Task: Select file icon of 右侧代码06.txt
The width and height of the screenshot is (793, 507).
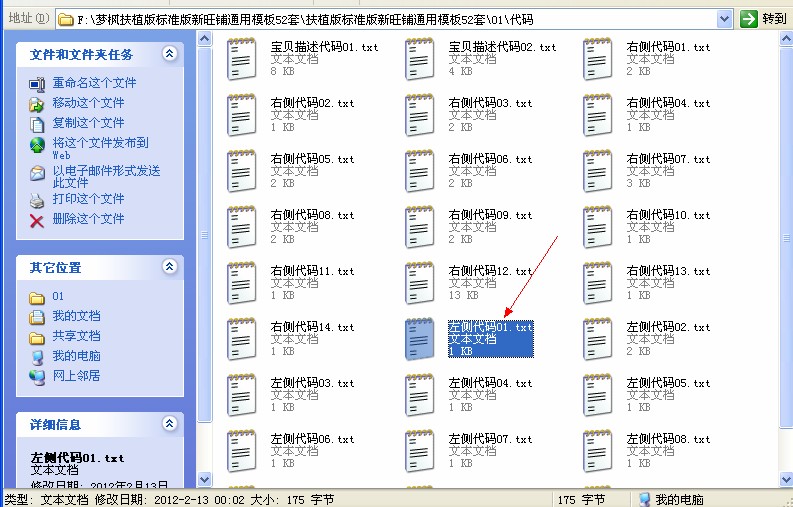Action: click(x=419, y=171)
